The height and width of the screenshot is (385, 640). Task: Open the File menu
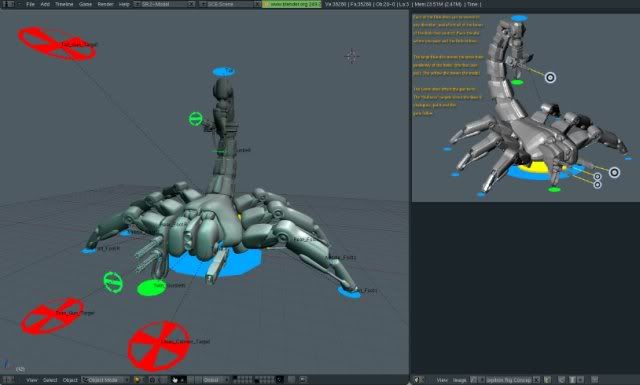tap(30, 4)
